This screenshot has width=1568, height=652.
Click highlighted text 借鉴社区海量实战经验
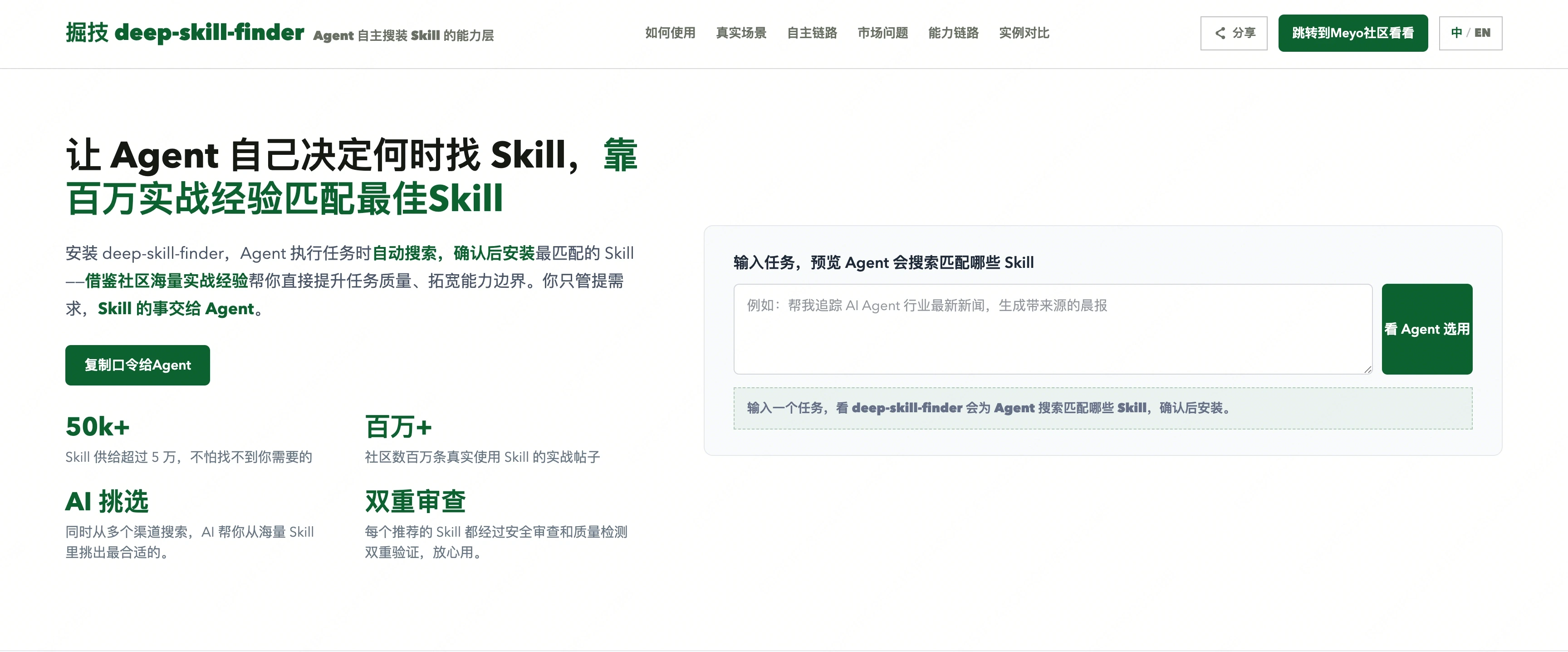pos(166,281)
